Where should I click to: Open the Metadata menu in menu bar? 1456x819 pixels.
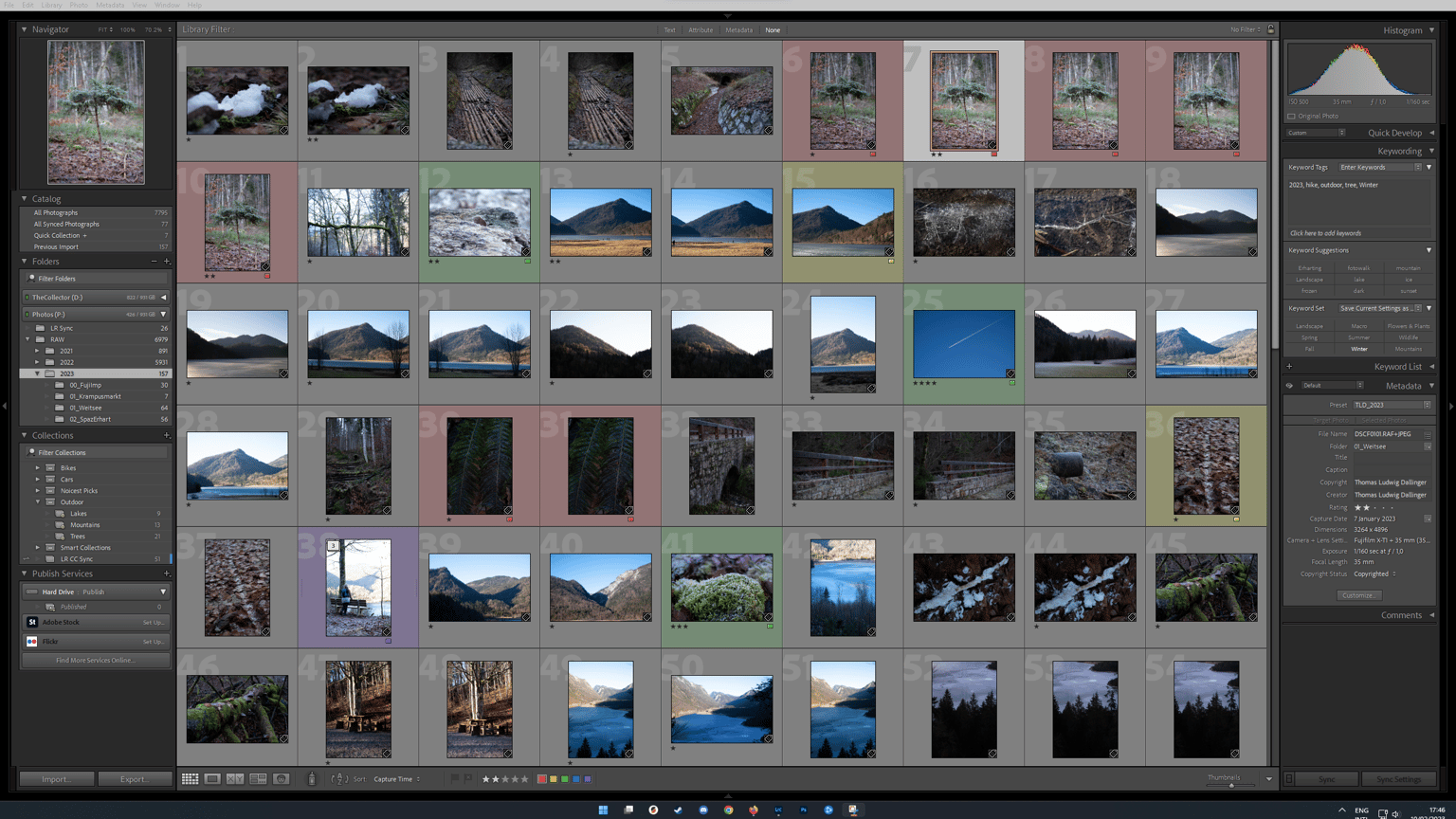point(110,5)
